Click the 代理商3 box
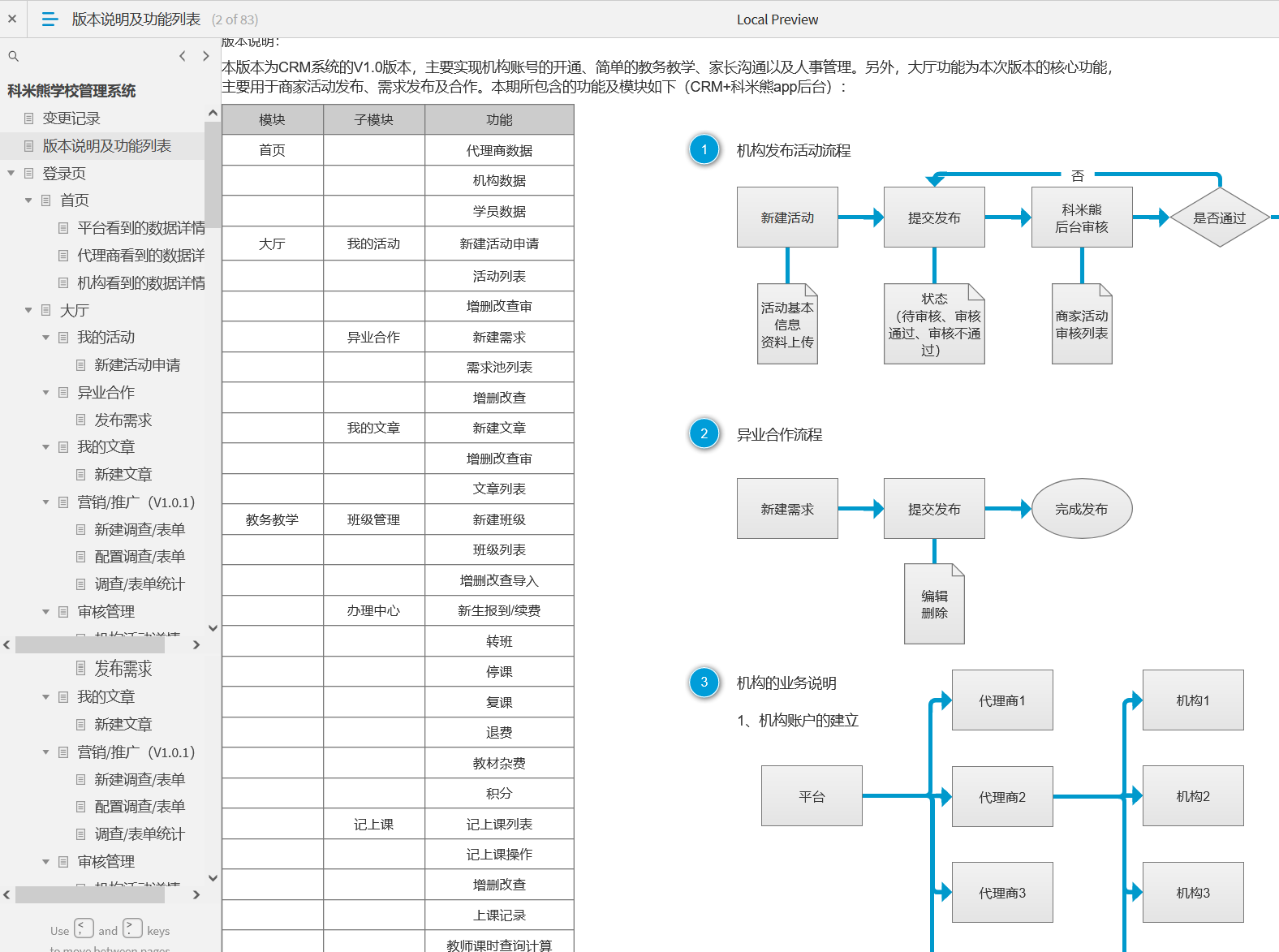 [1002, 893]
